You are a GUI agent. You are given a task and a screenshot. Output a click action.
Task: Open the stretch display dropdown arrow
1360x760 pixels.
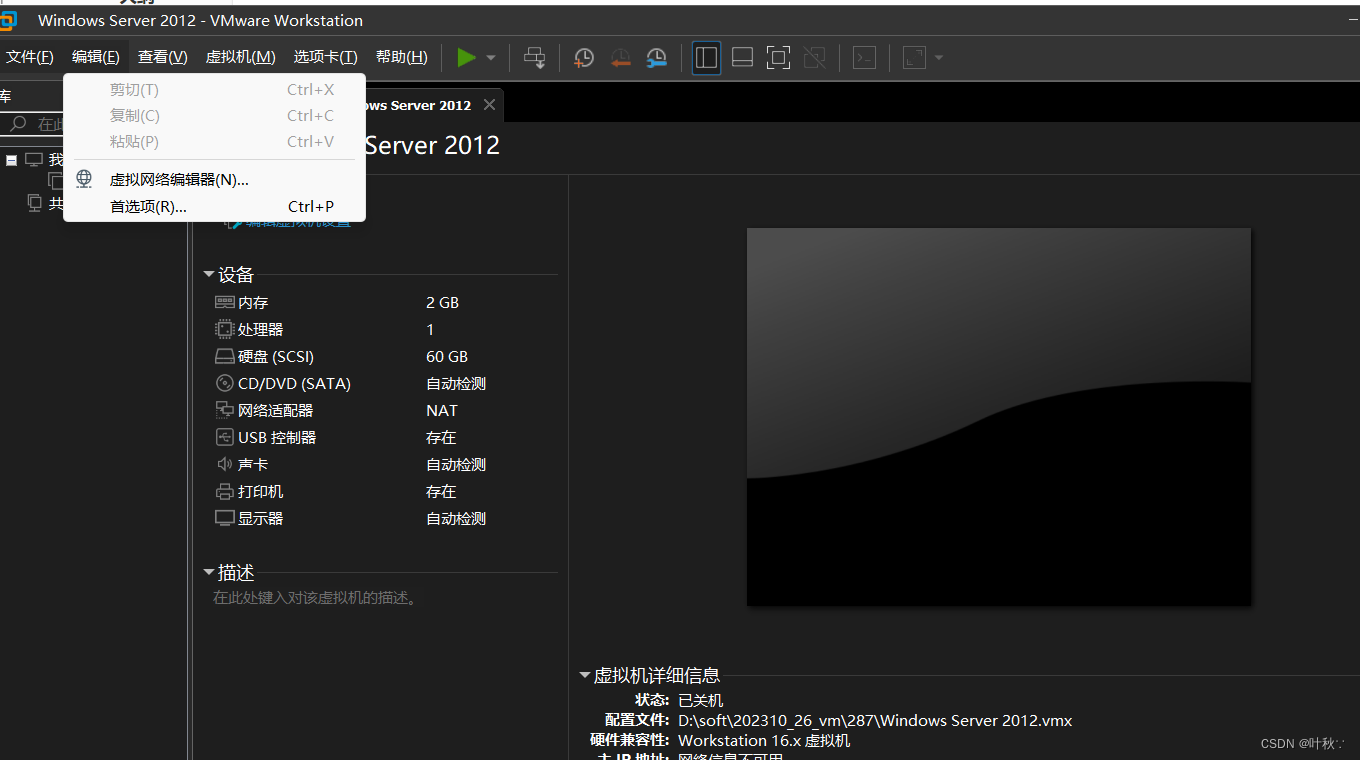939,58
